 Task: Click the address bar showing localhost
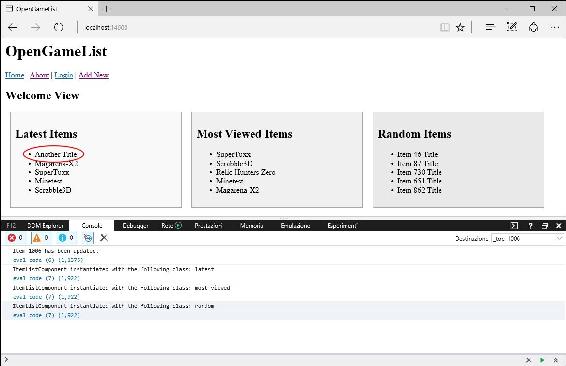pyautogui.click(x=253, y=27)
